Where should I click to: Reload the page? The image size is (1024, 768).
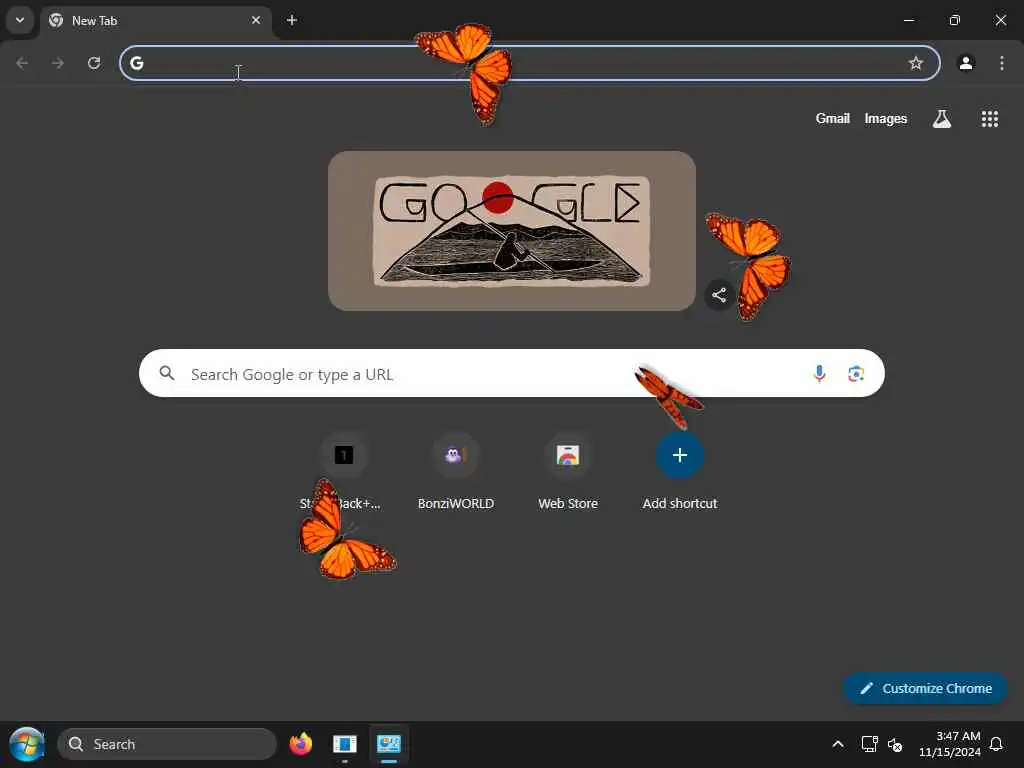[x=94, y=63]
